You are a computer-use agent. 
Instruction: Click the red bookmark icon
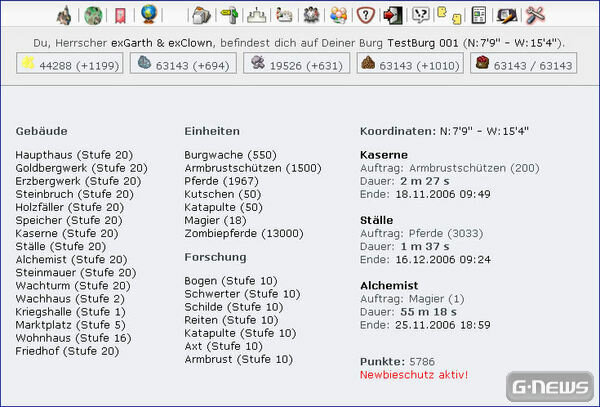120,15
